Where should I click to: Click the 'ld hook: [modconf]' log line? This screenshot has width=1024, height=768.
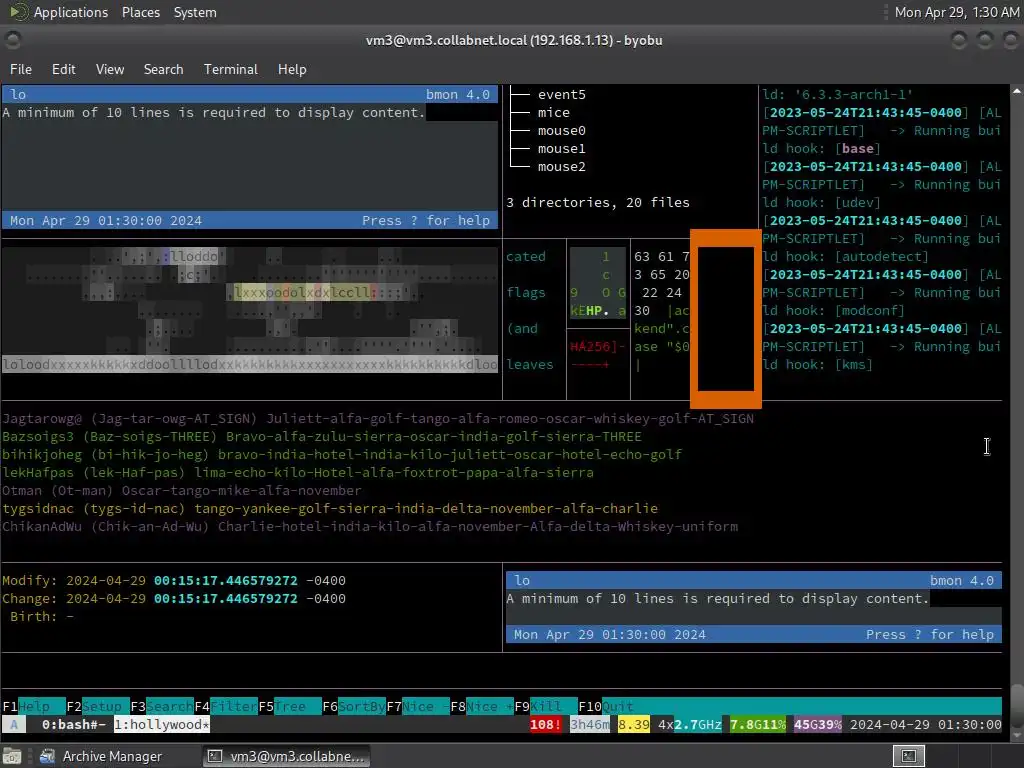pos(833,311)
